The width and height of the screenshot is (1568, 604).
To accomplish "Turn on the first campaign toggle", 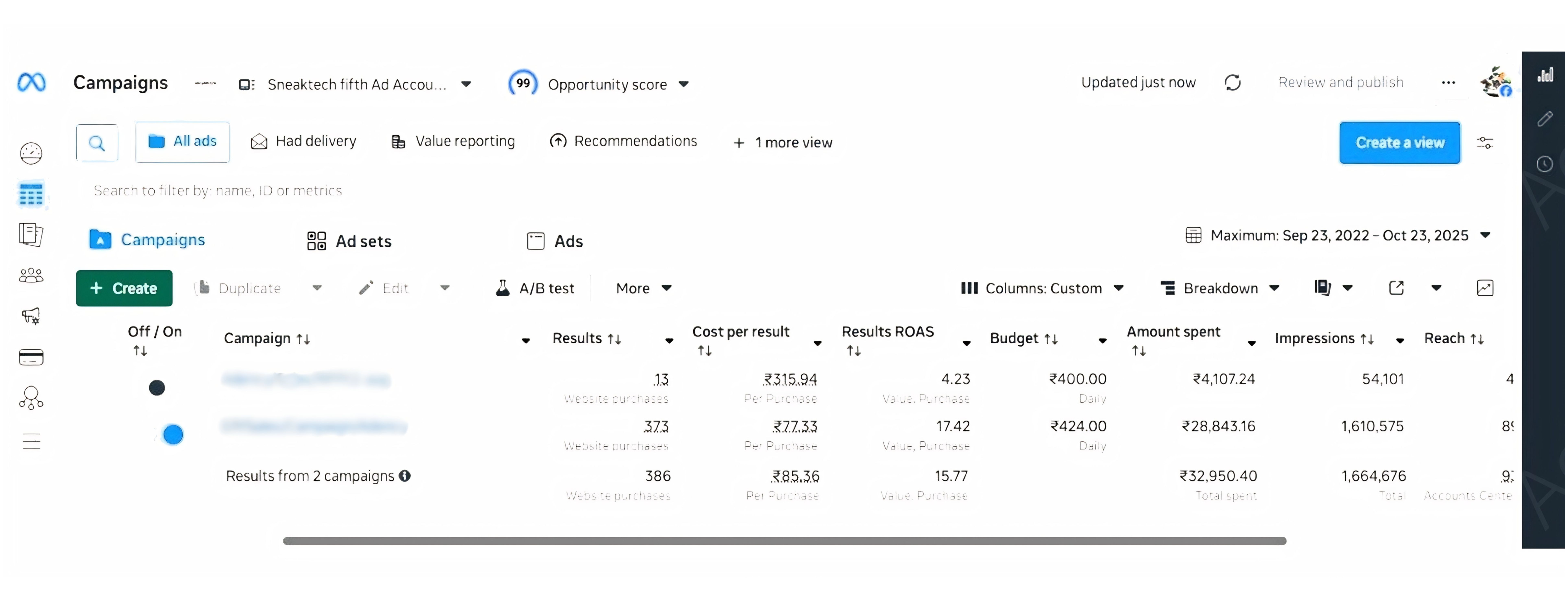I will coord(157,388).
